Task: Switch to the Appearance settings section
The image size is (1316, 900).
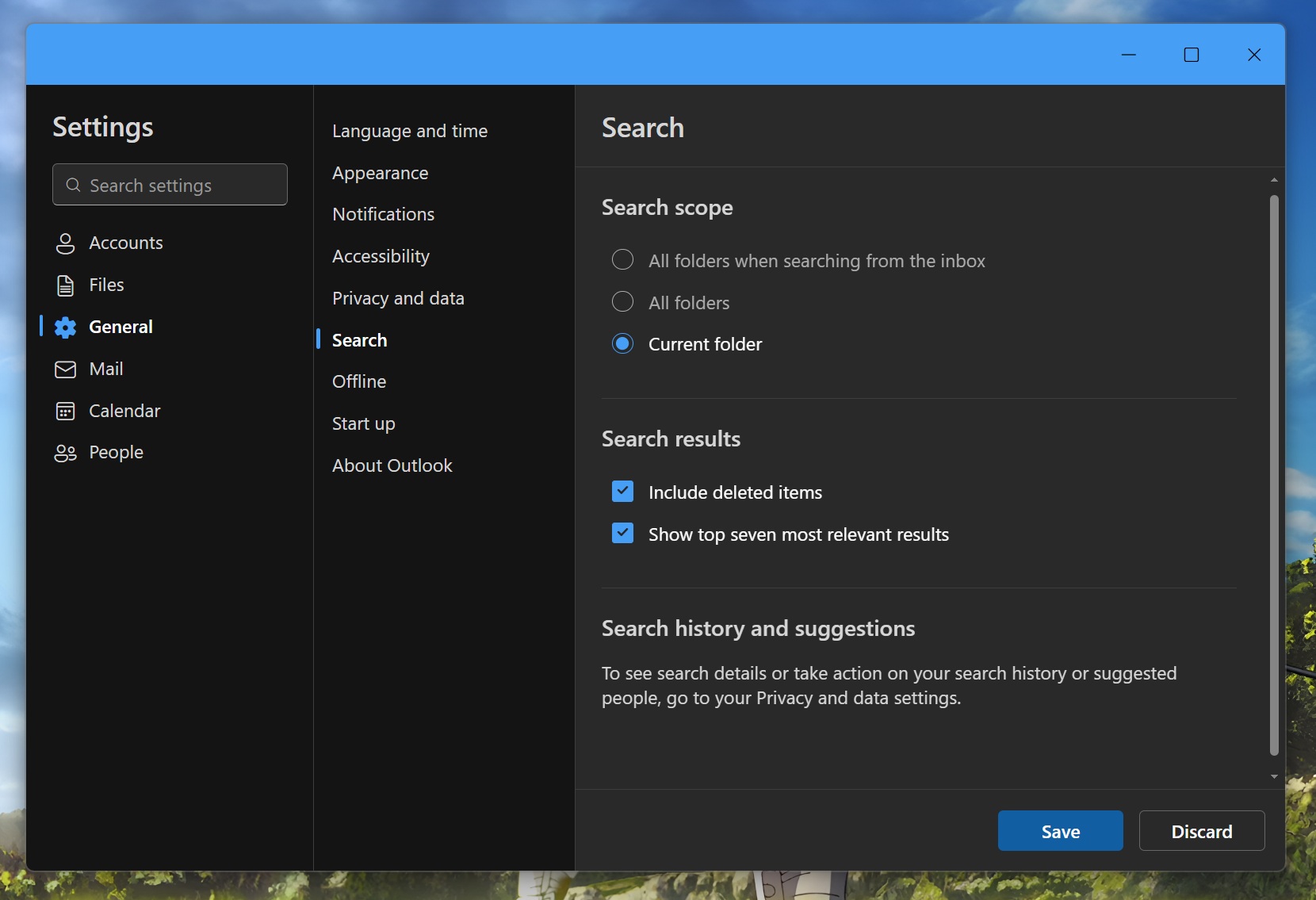Action: click(381, 173)
